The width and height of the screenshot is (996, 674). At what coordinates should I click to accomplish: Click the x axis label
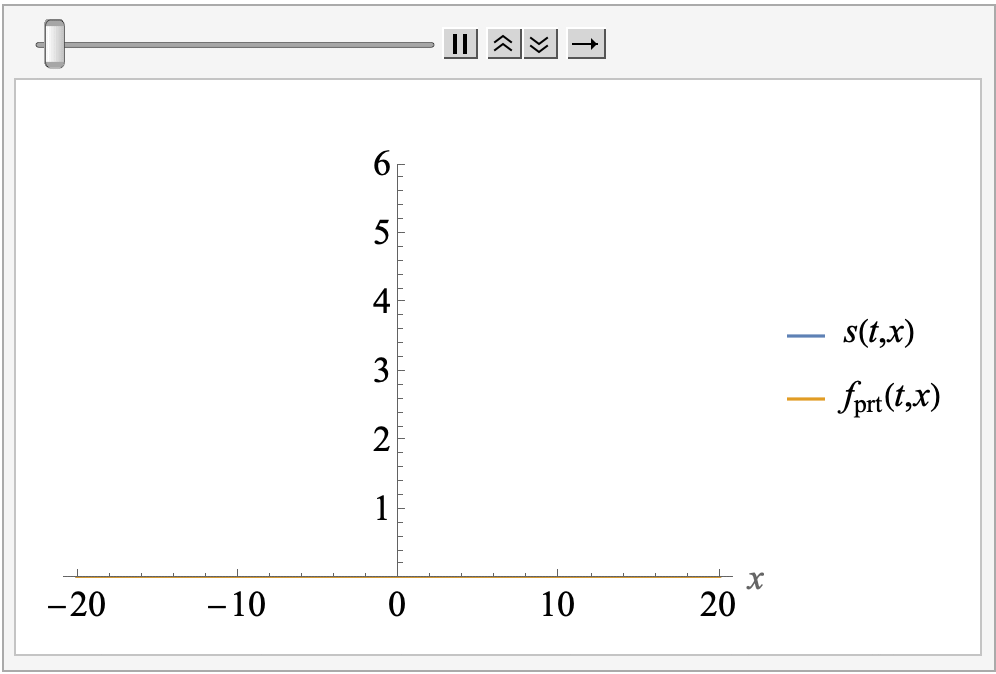click(x=756, y=579)
